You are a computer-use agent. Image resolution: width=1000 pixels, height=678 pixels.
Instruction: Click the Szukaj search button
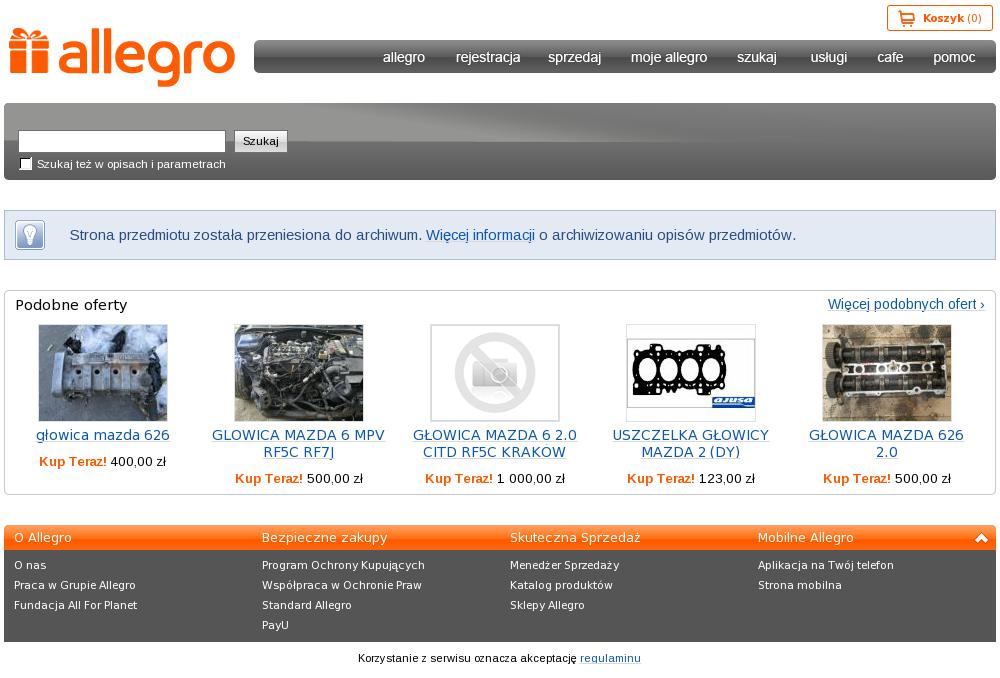click(x=261, y=141)
